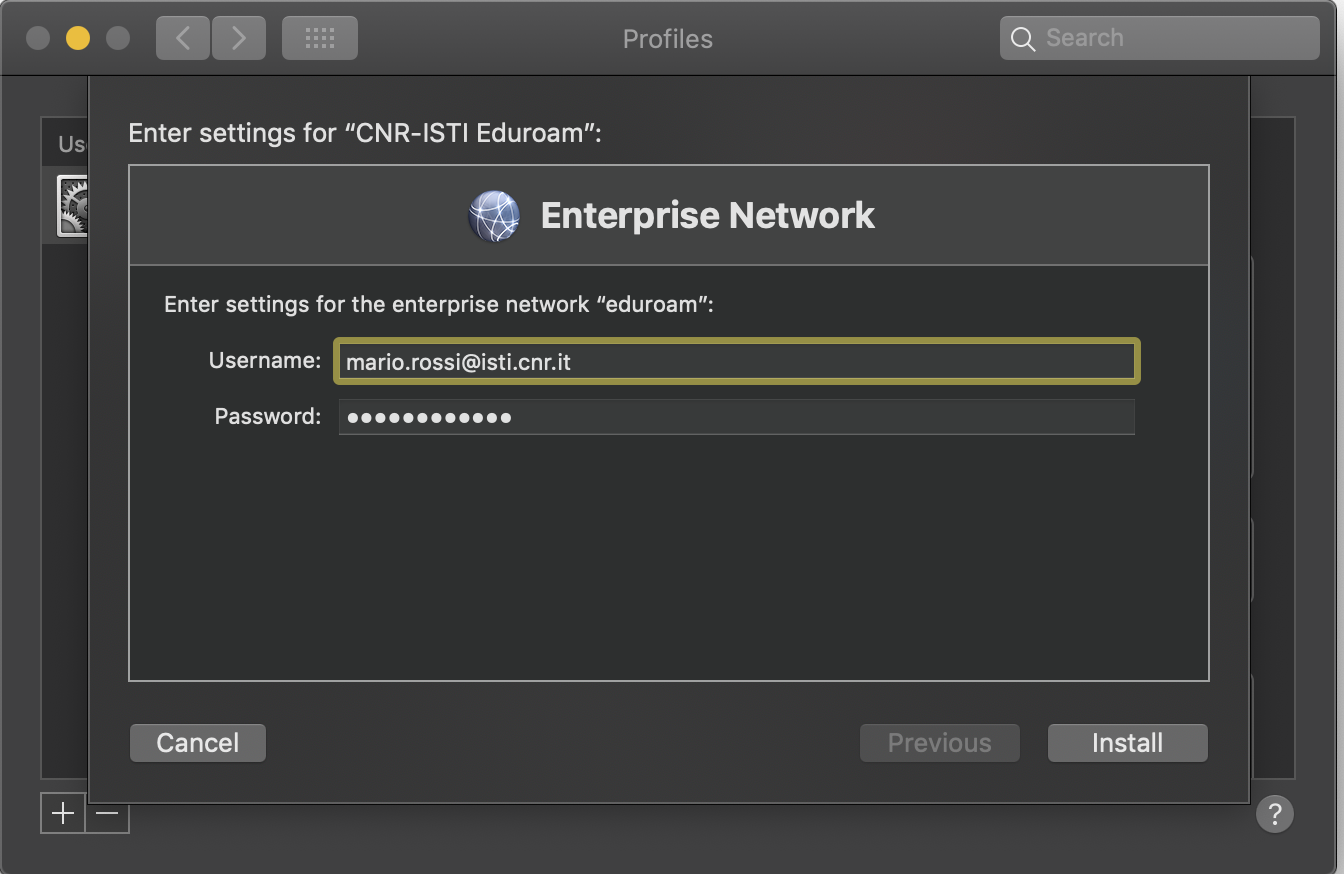Click the "Enter settings for CNR-ISTI Eduroam" text
The height and width of the screenshot is (874, 1344).
pos(365,133)
